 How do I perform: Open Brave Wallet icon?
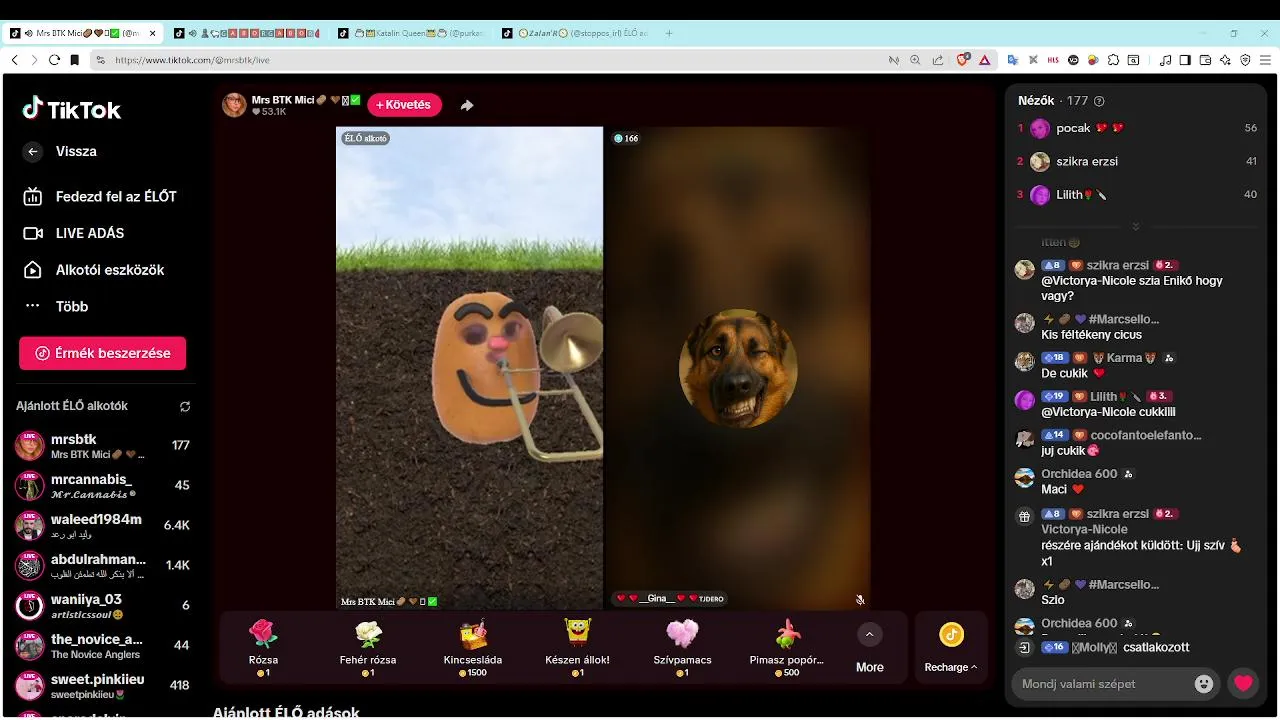(1205, 60)
